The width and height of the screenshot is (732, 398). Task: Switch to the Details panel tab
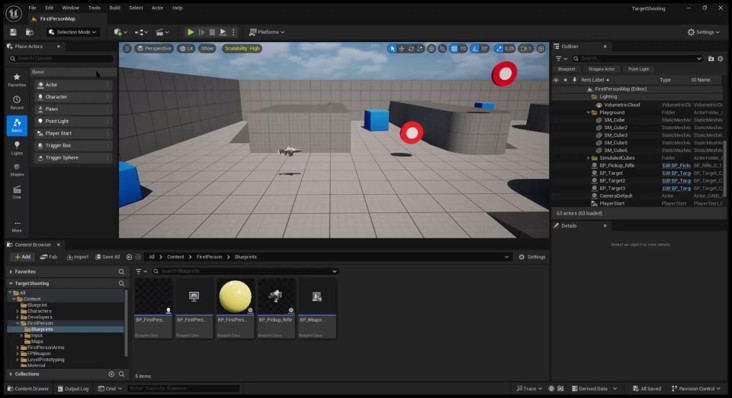[569, 226]
